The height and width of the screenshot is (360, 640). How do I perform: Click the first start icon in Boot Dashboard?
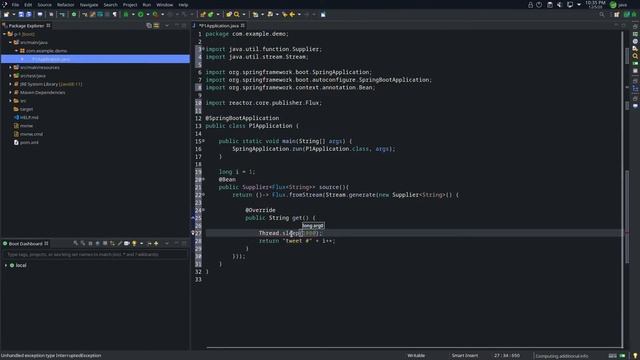point(76,244)
